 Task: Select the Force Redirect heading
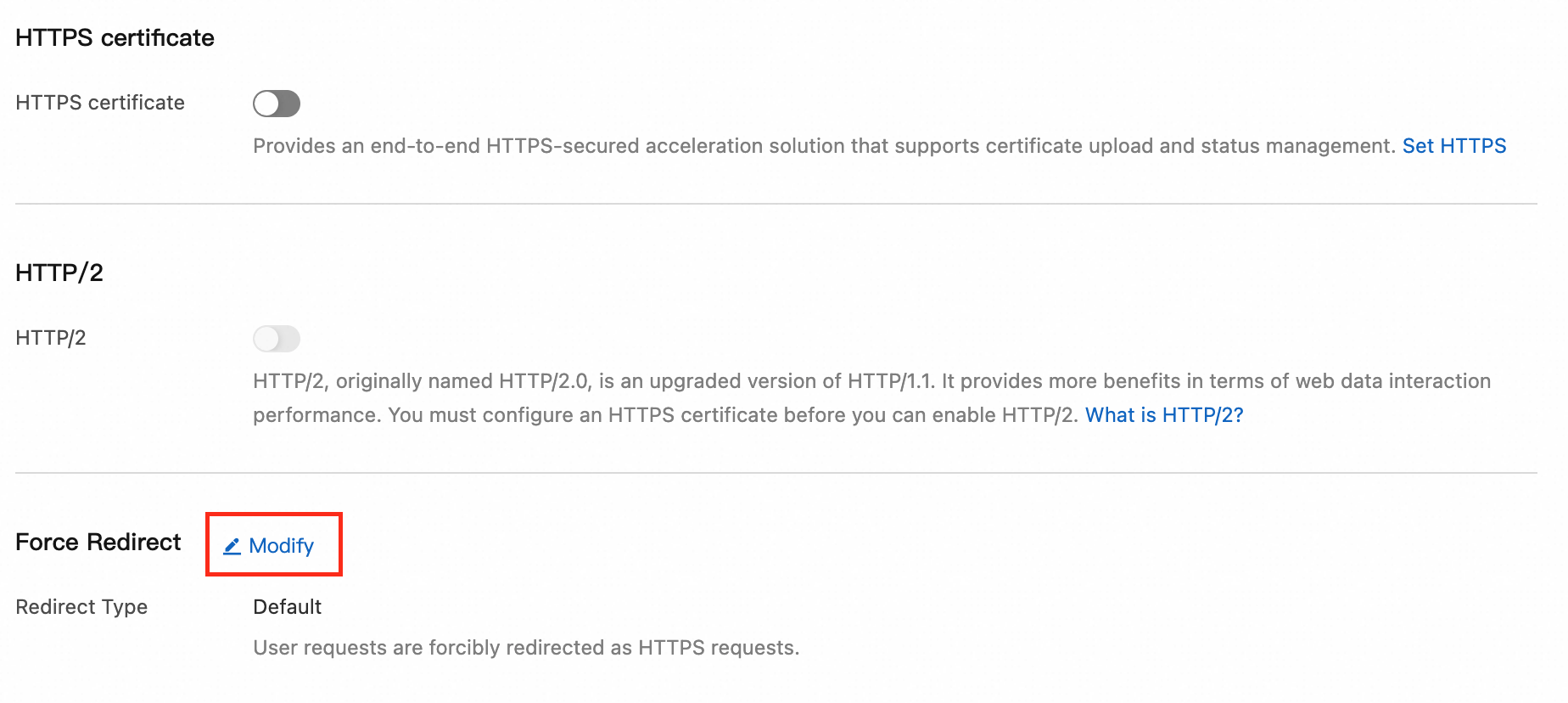click(x=98, y=543)
